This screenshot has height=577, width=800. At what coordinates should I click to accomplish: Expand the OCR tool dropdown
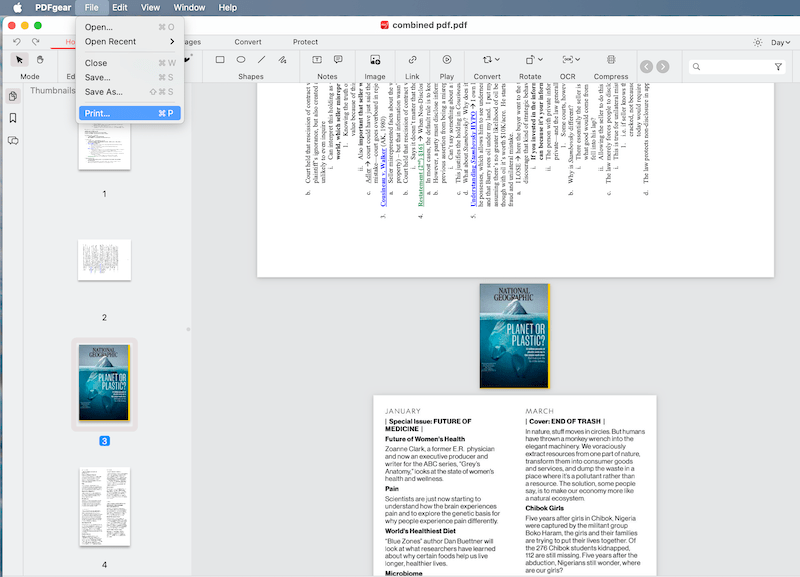(577, 60)
